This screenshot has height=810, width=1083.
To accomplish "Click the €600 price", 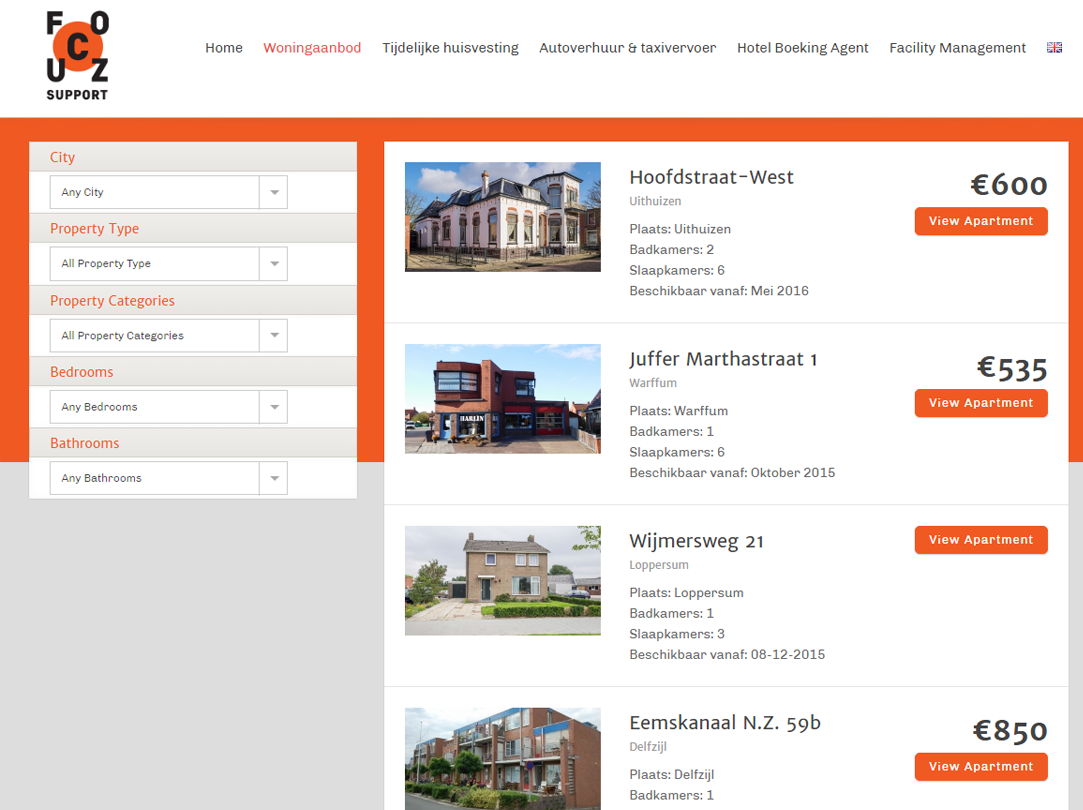I will [x=1009, y=184].
